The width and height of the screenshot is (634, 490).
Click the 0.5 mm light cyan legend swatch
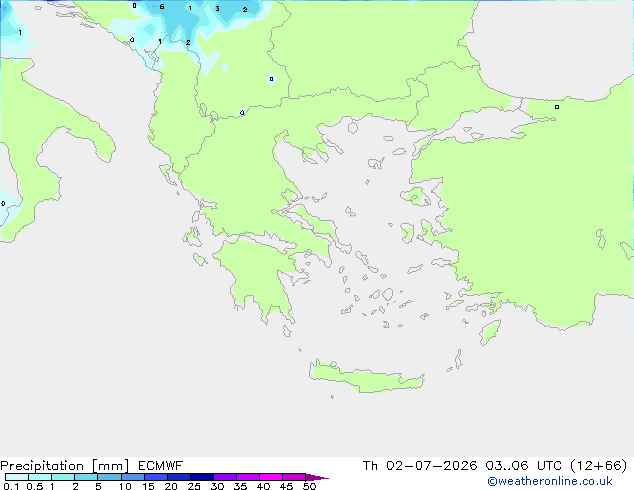tap(40, 477)
